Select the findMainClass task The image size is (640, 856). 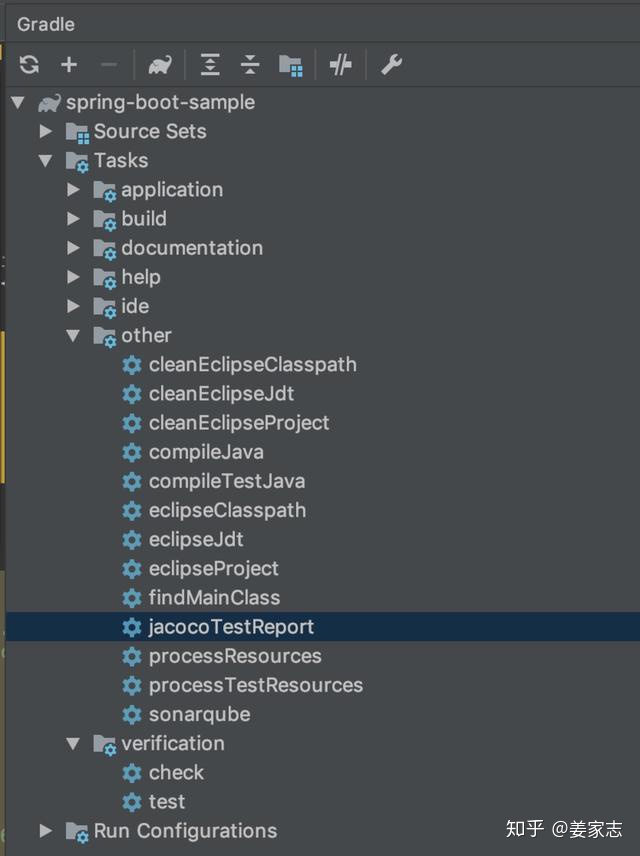(214, 598)
